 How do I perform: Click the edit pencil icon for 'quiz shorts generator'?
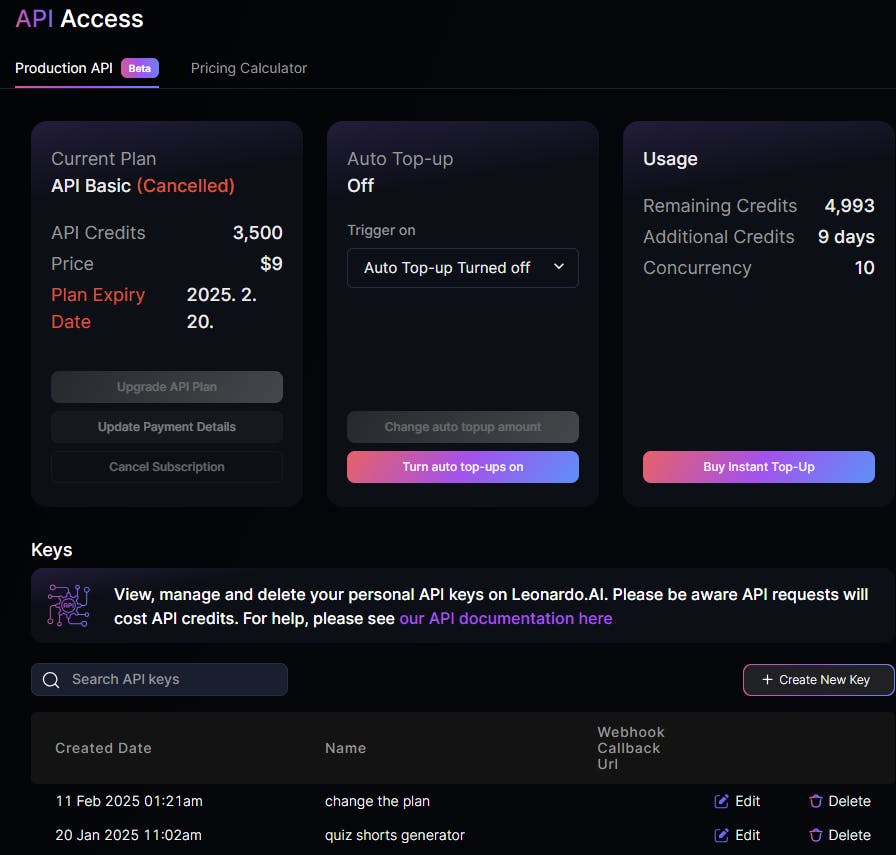pos(721,835)
